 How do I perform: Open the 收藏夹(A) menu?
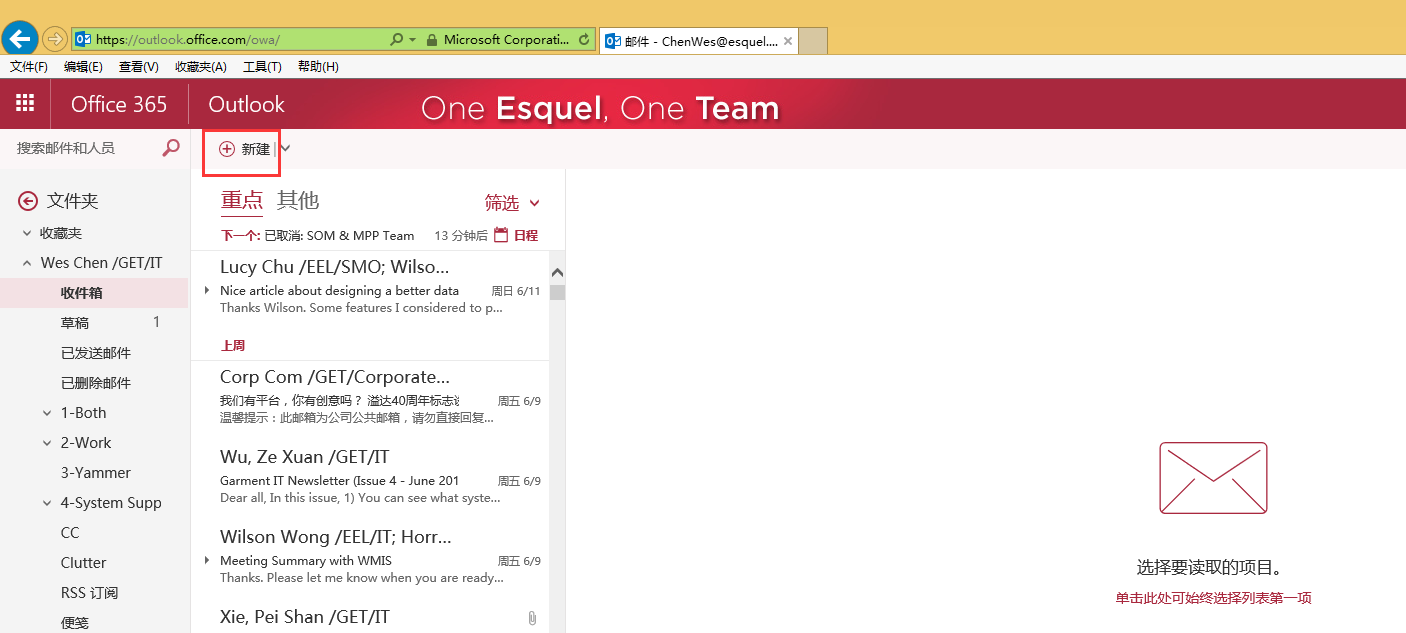tap(200, 67)
